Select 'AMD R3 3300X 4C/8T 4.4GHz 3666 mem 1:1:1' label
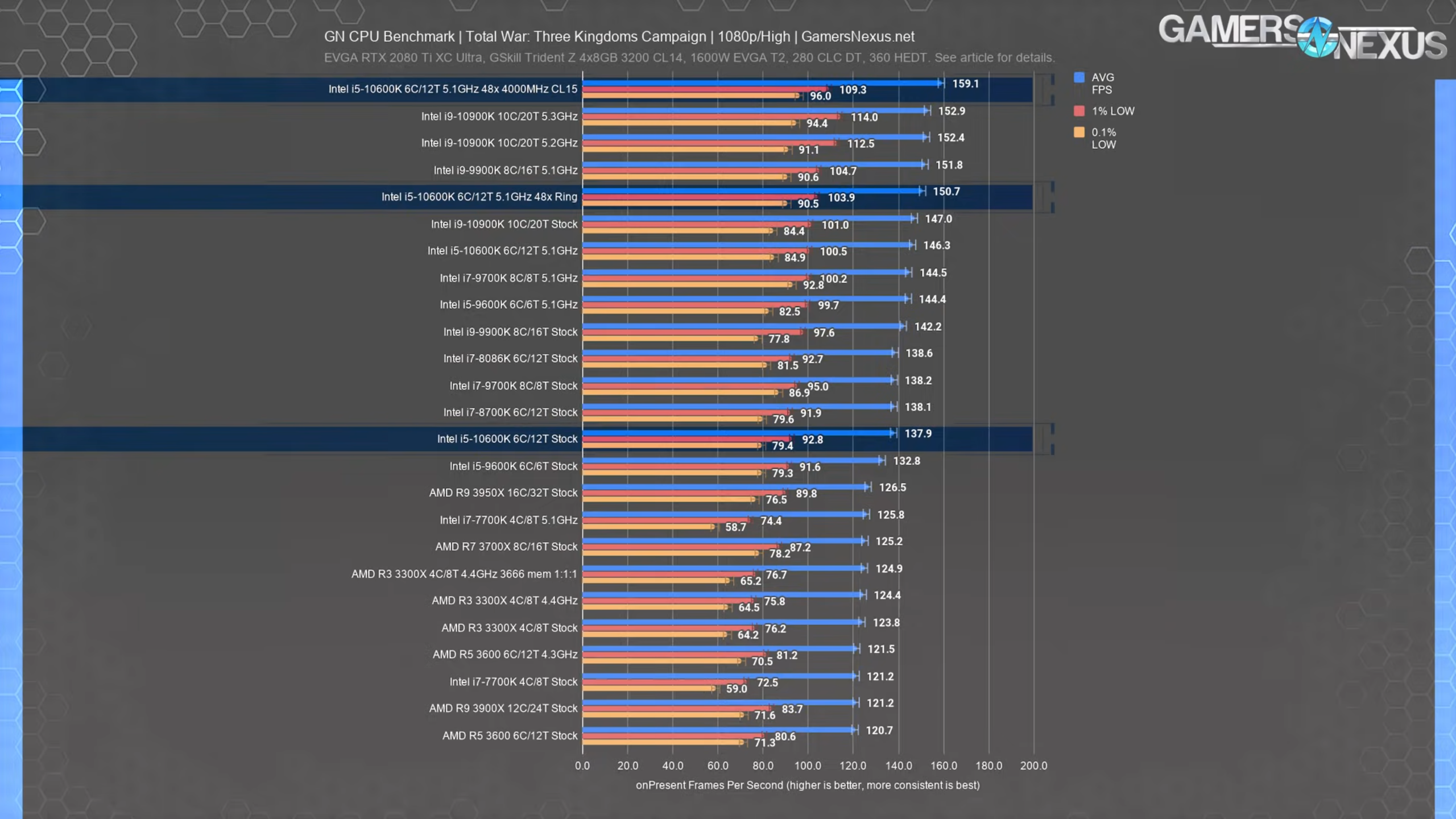 click(464, 574)
